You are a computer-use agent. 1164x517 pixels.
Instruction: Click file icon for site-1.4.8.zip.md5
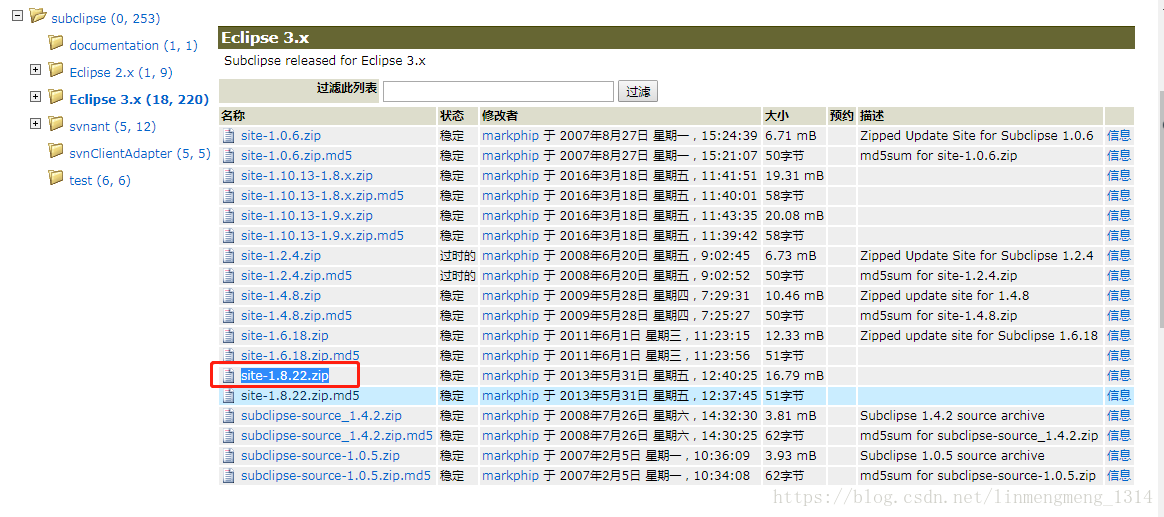[x=229, y=316]
